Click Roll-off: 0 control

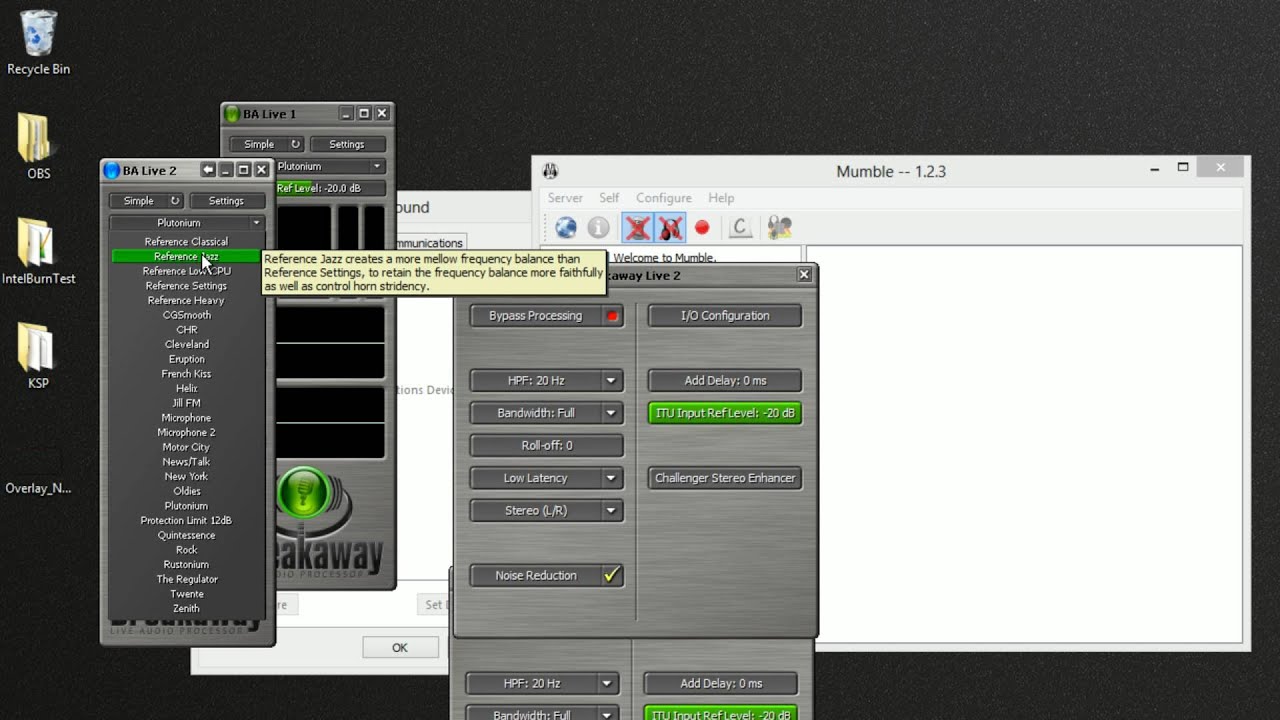point(547,446)
